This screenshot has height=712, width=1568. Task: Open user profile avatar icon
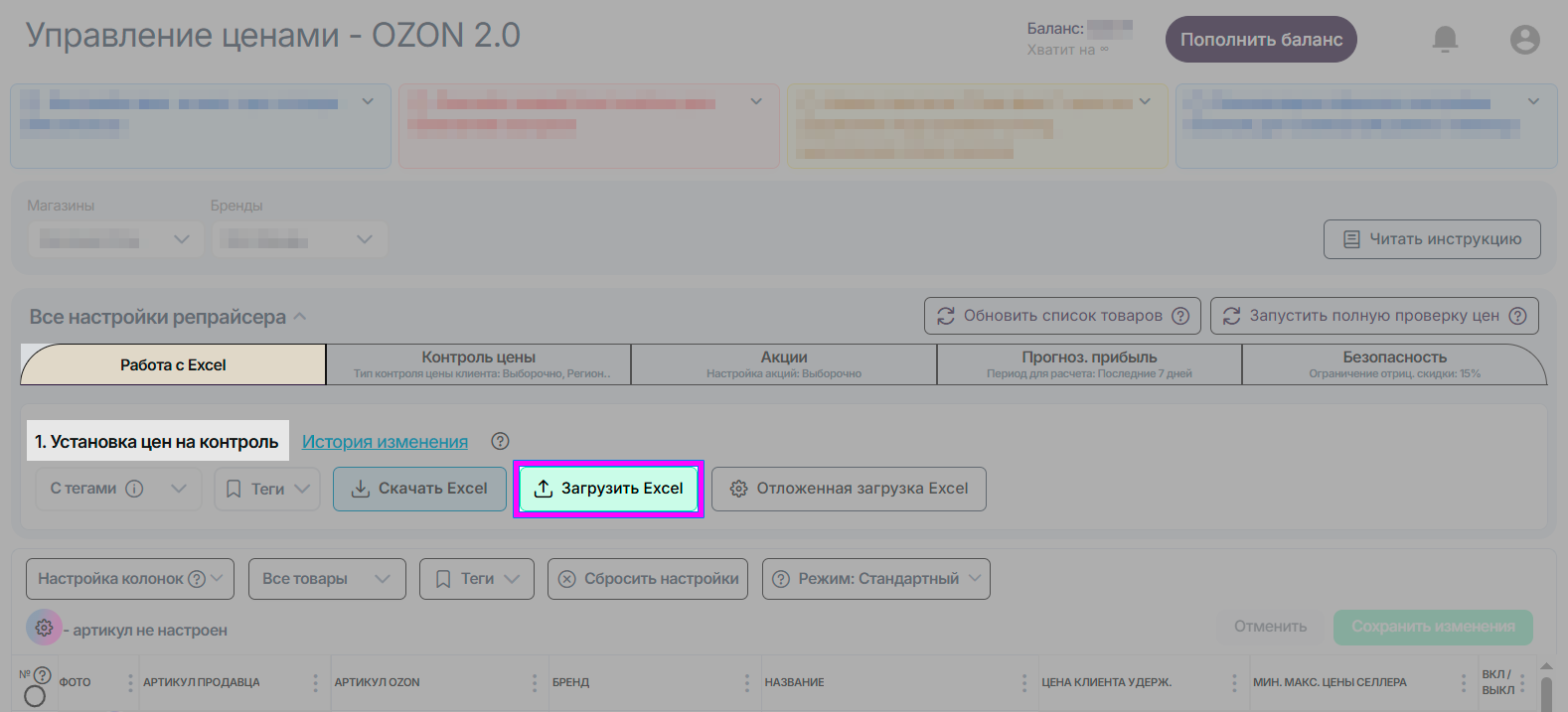pyautogui.click(x=1525, y=40)
